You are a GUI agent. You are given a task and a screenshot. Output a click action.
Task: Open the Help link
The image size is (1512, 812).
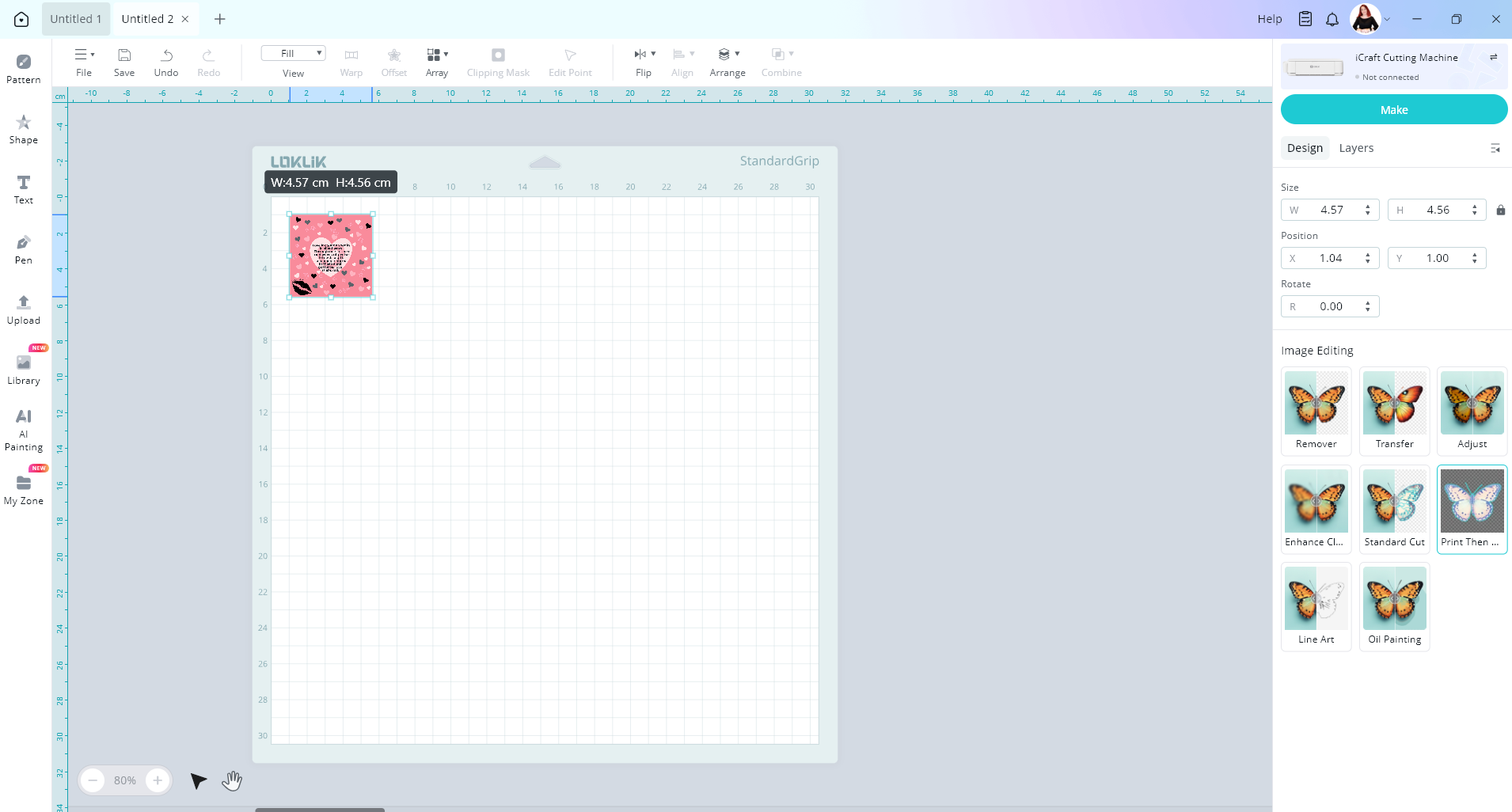[1269, 19]
